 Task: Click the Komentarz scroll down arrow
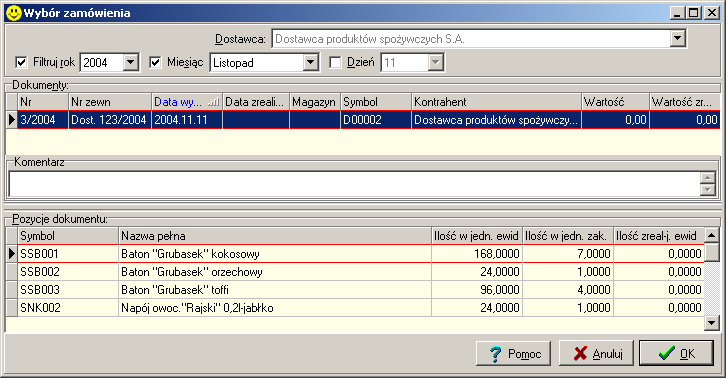pos(708,189)
